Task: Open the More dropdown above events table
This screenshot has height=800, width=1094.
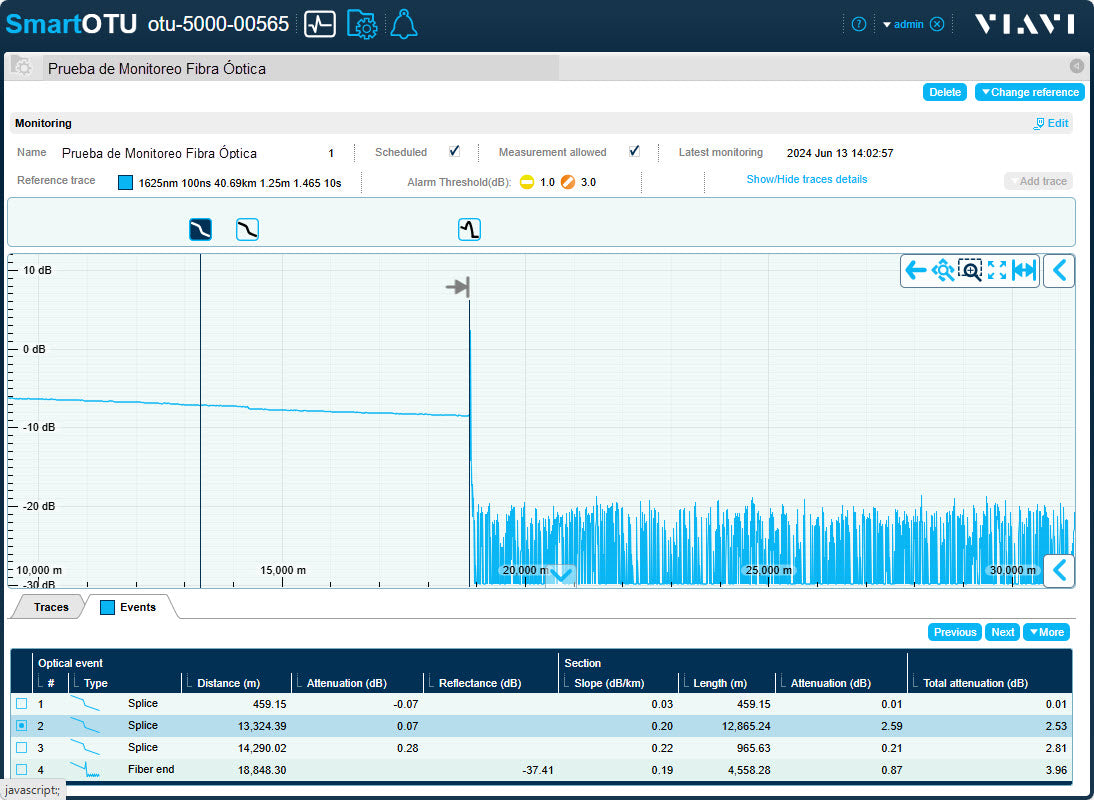Action: tap(1046, 632)
